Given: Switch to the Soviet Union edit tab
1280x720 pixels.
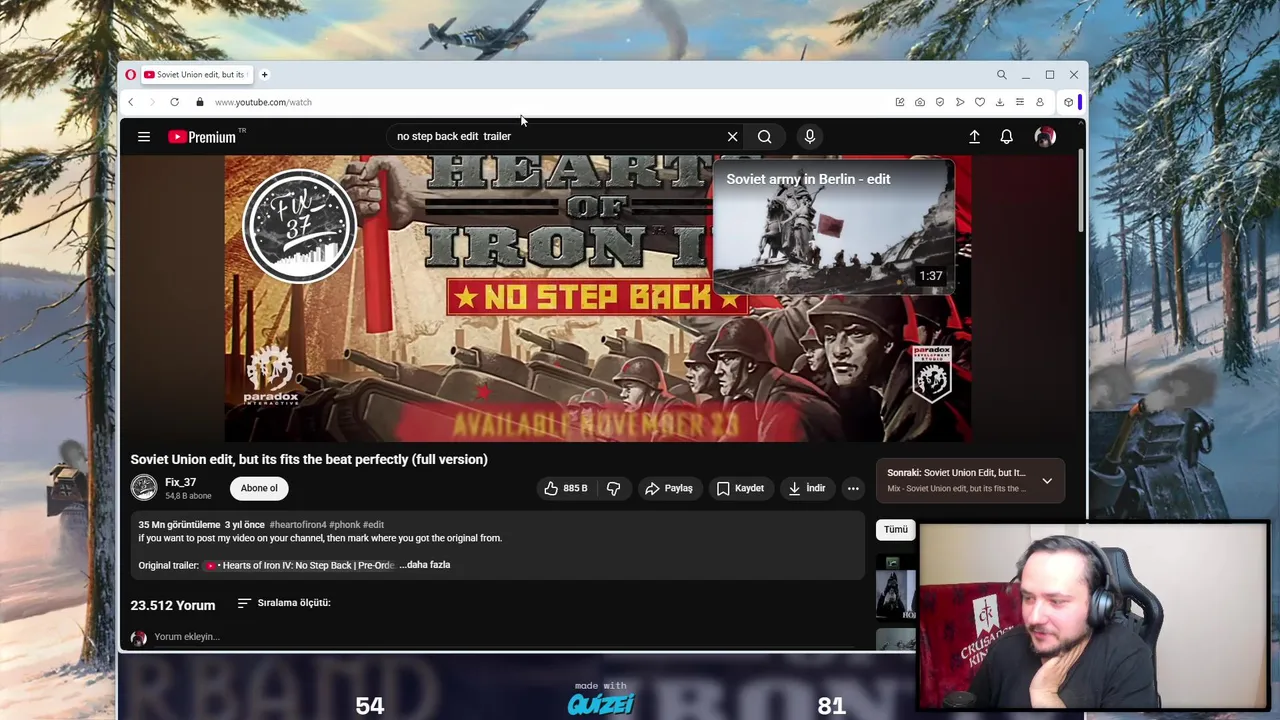Looking at the screenshot, I should [197, 75].
